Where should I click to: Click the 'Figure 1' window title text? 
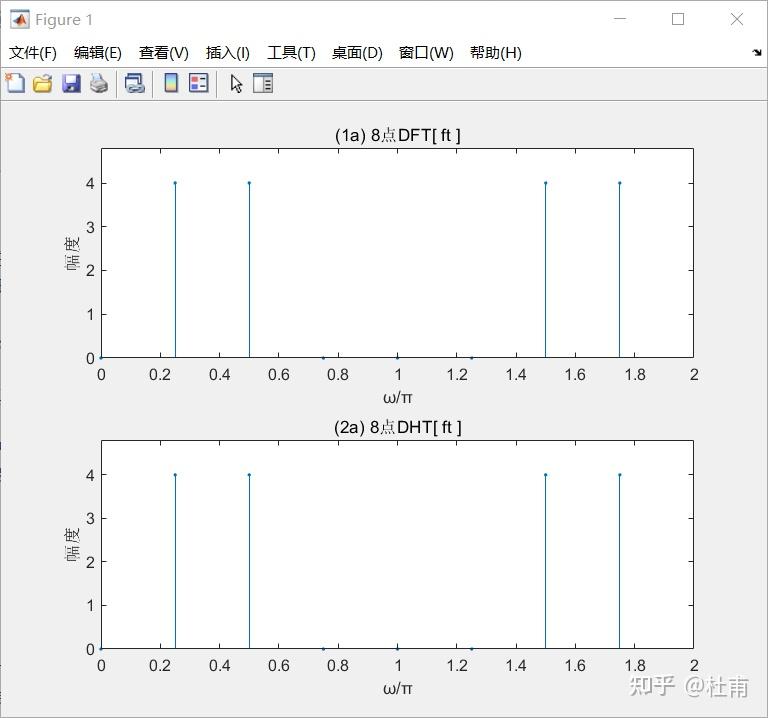click(64, 20)
